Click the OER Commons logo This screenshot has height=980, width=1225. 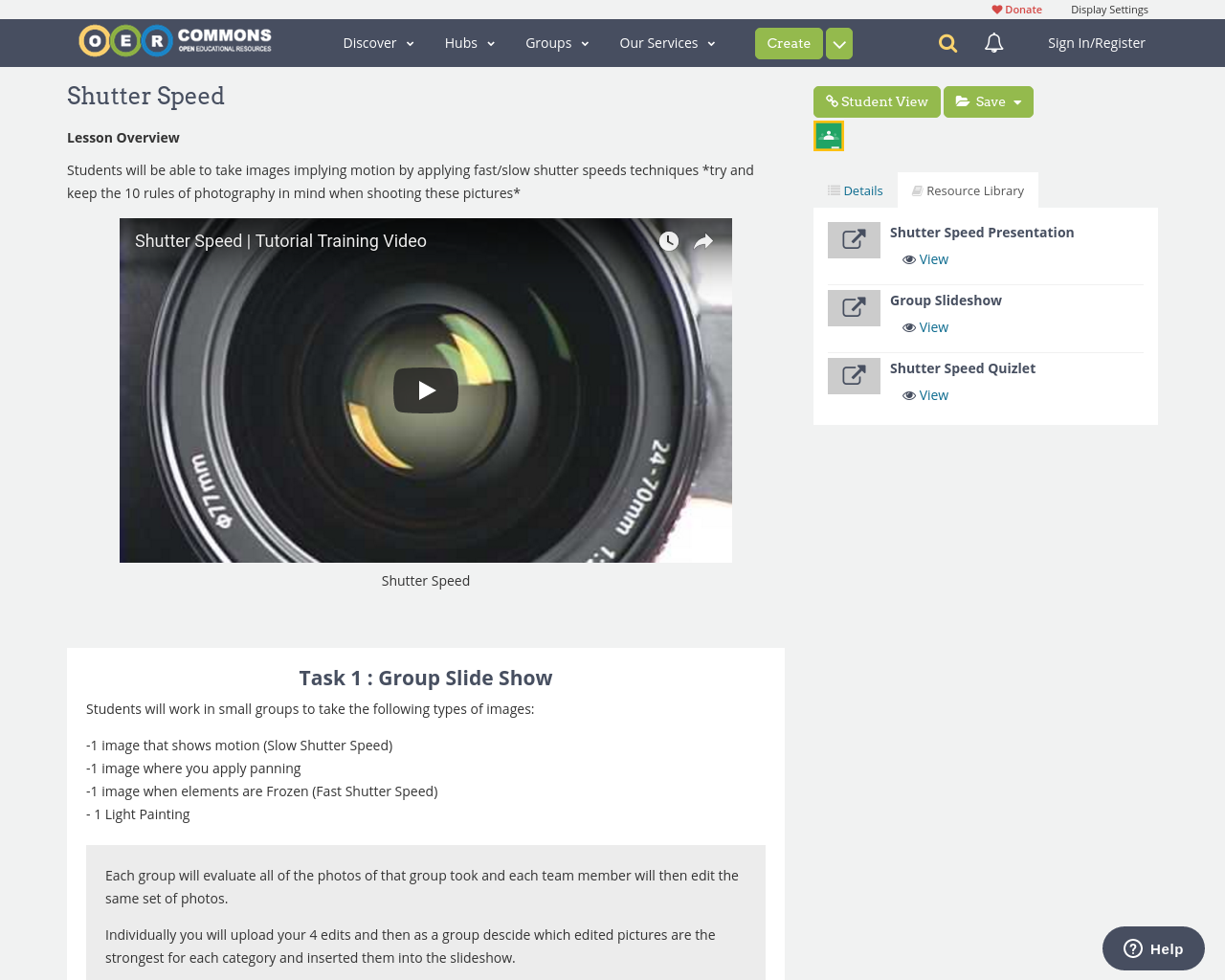(174, 39)
